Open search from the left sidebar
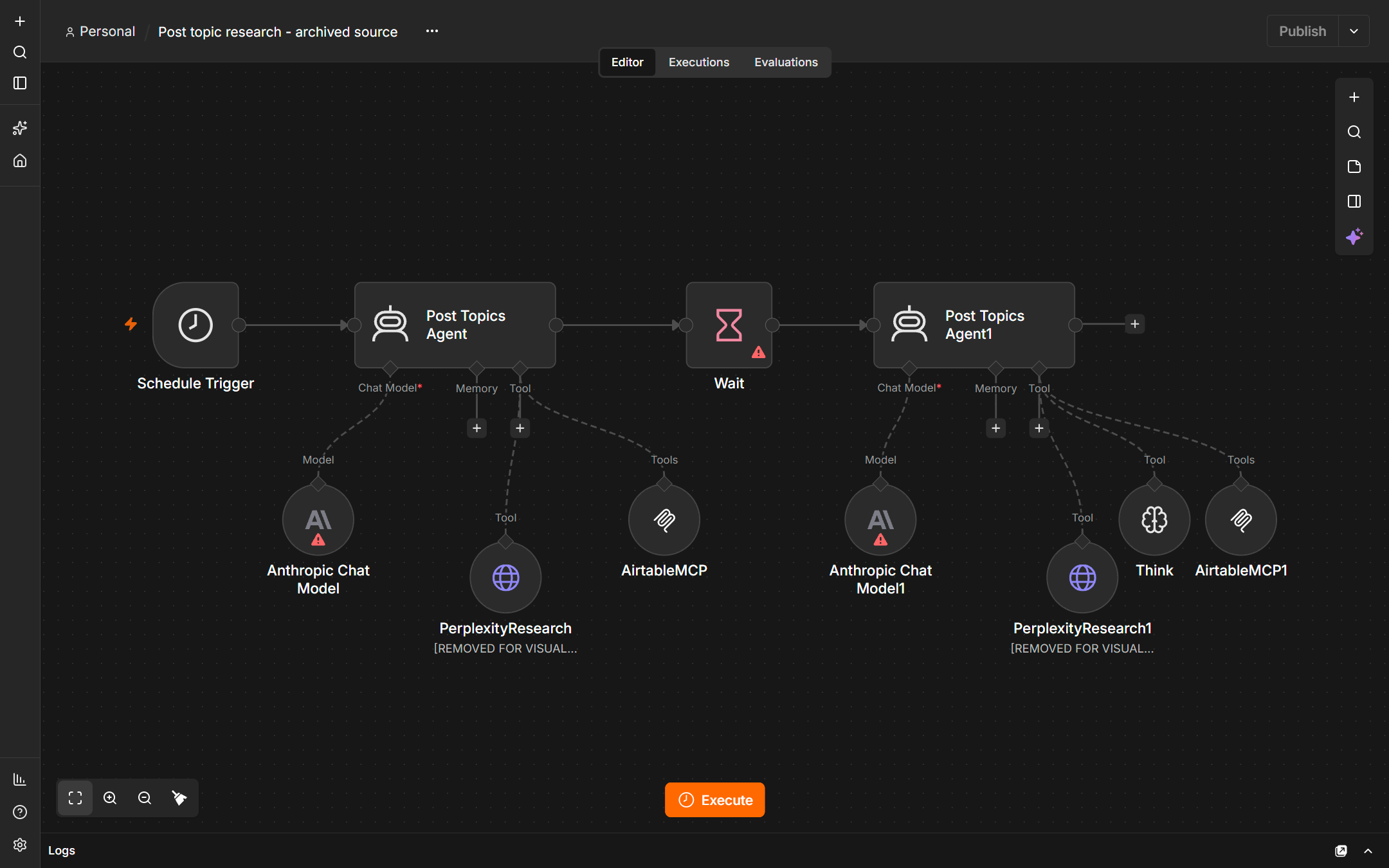Image resolution: width=1389 pixels, height=868 pixels. tap(20, 52)
